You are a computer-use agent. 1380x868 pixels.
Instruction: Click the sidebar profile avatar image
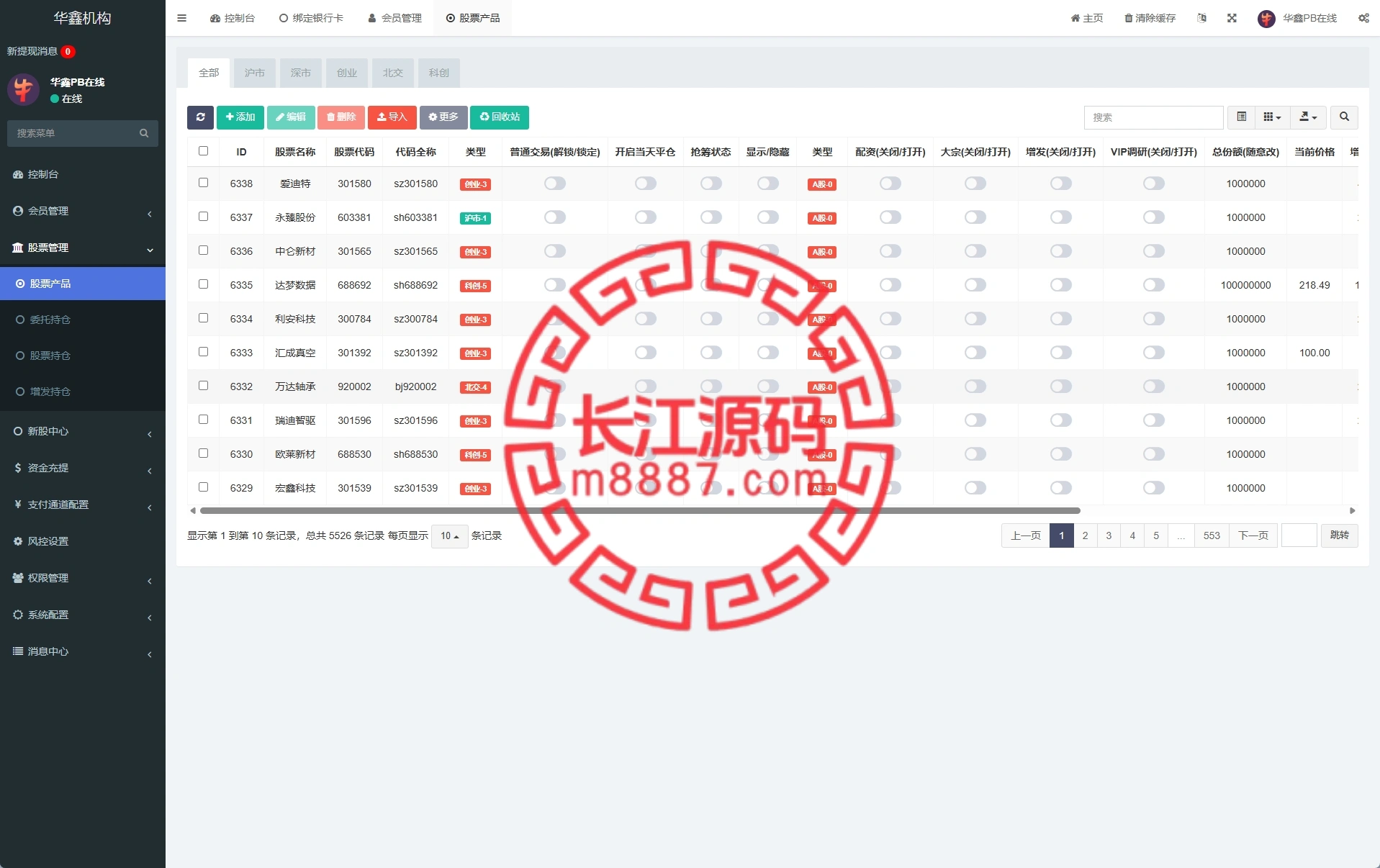pos(23,90)
